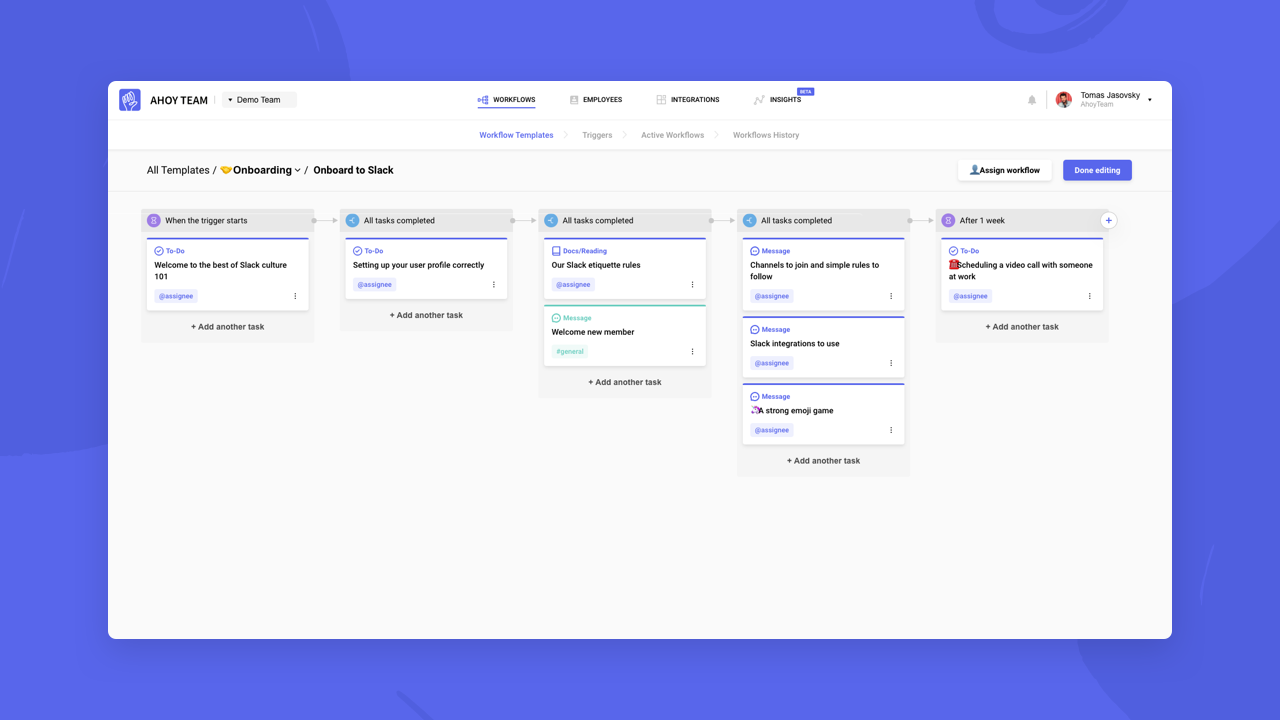Click @assignee tag on 'Channels to join' card
1280x720 pixels.
click(772, 296)
